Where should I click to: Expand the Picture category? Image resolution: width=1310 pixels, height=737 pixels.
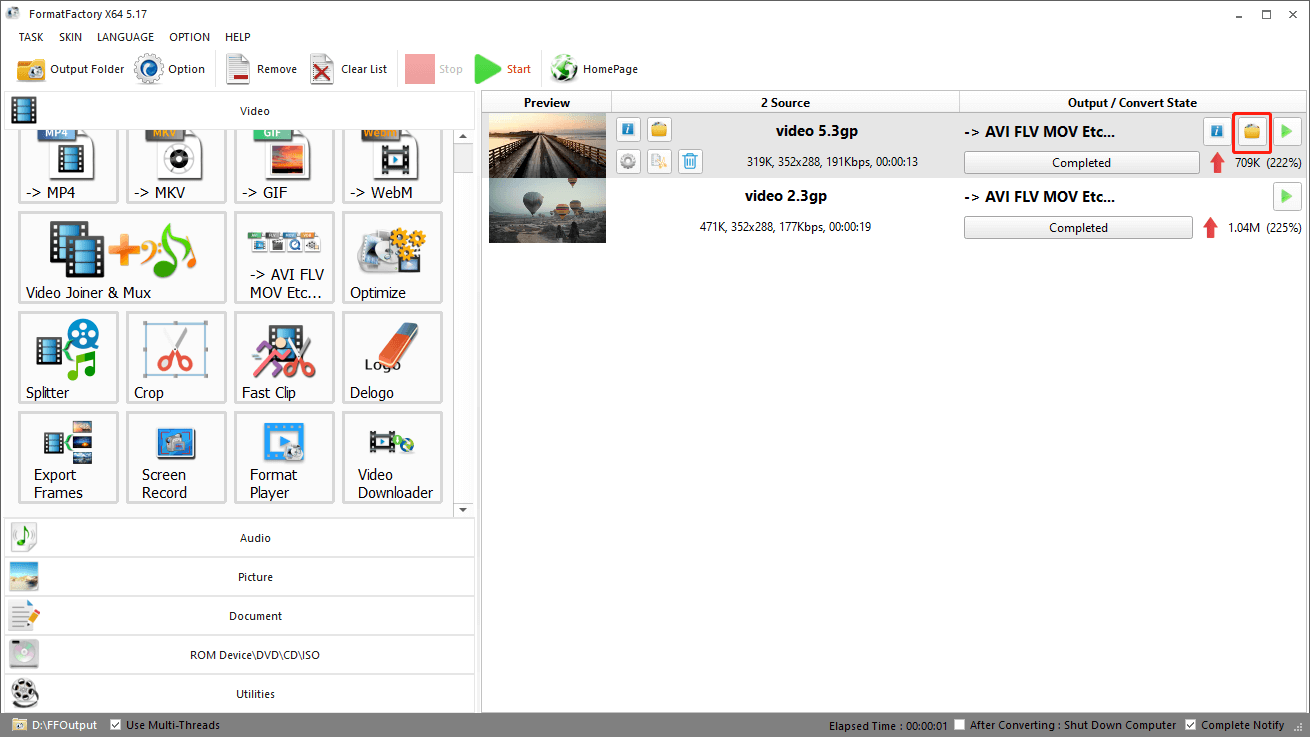coord(240,577)
